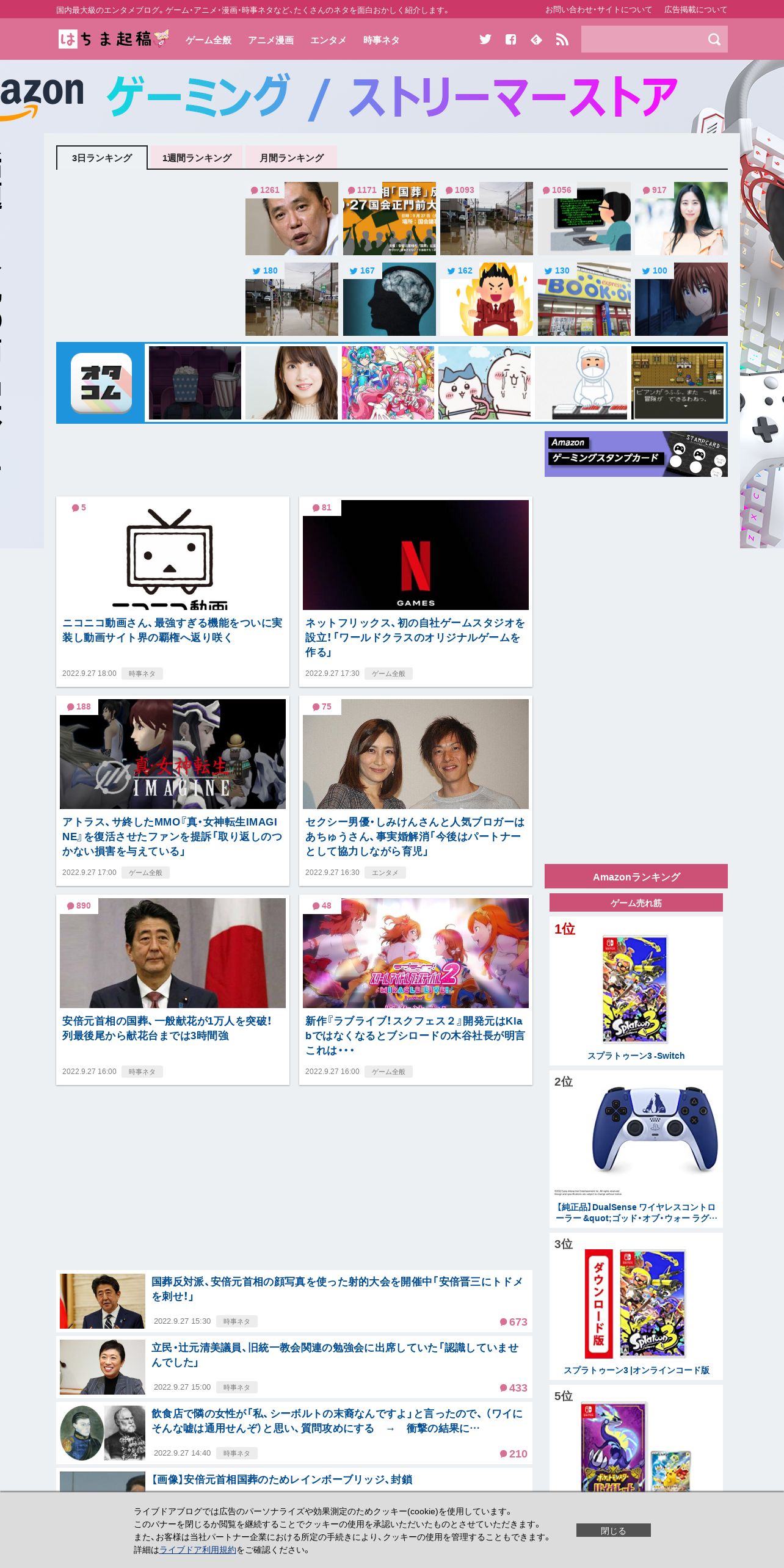Open the しみけん article headline
The image size is (784, 1568).
pyautogui.click(x=415, y=837)
